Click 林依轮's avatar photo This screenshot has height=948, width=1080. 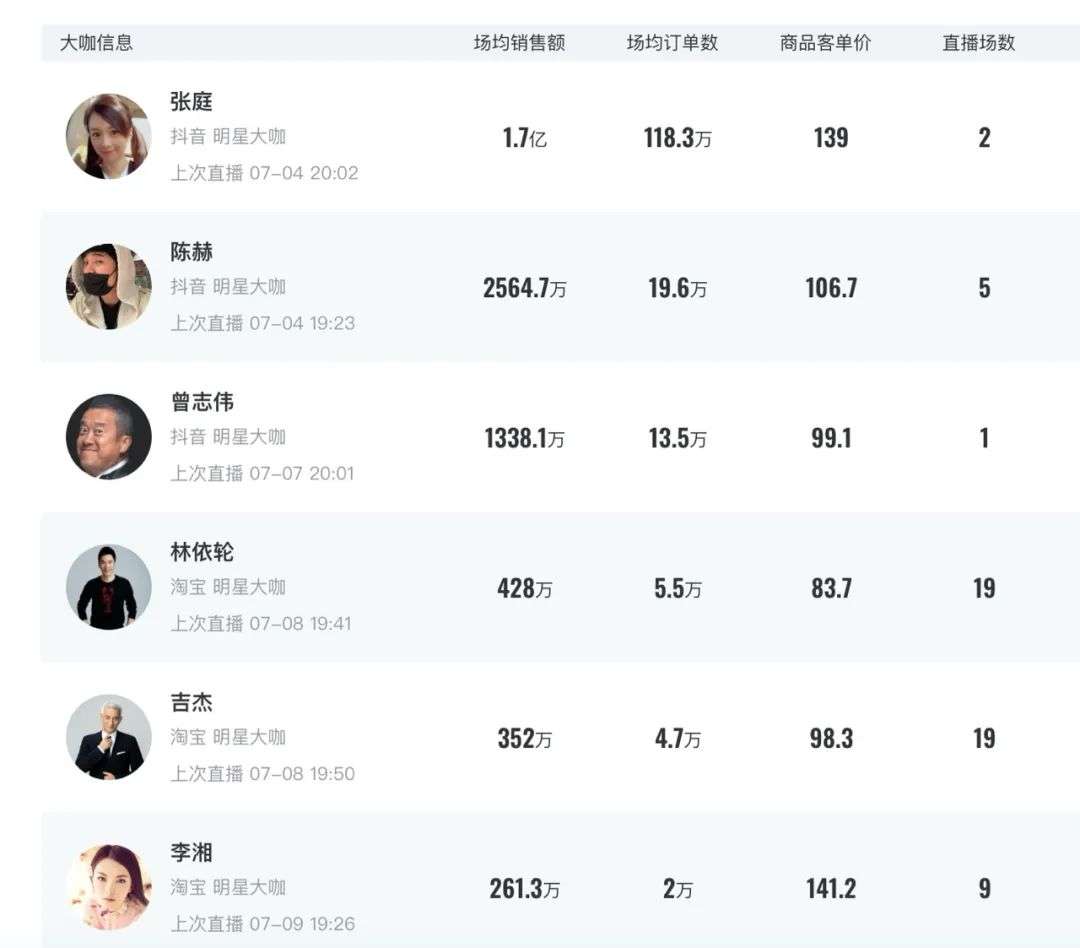click(108, 587)
